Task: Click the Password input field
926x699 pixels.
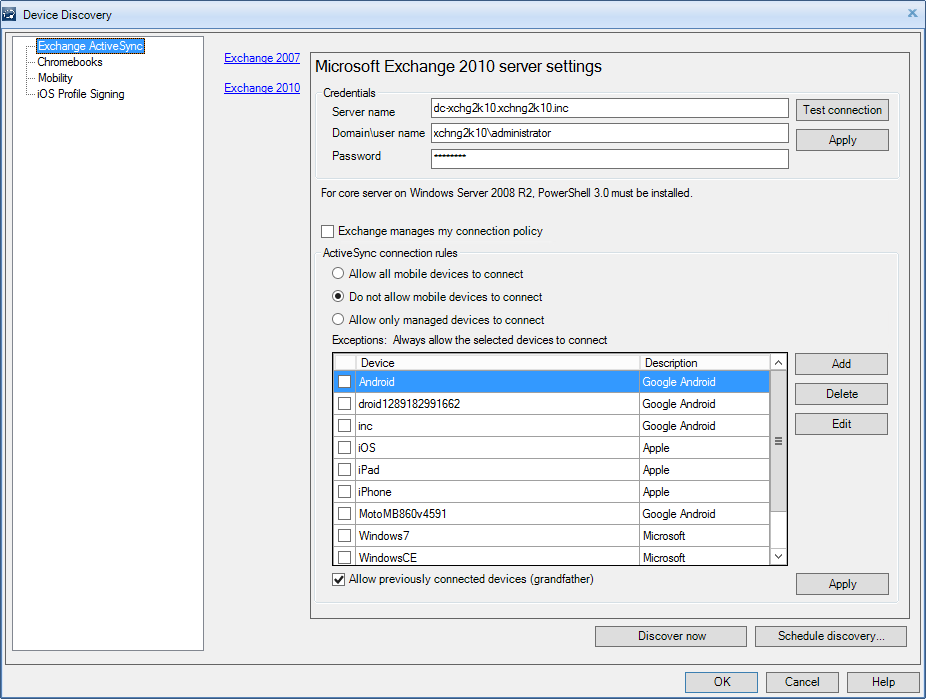Action: pos(609,158)
